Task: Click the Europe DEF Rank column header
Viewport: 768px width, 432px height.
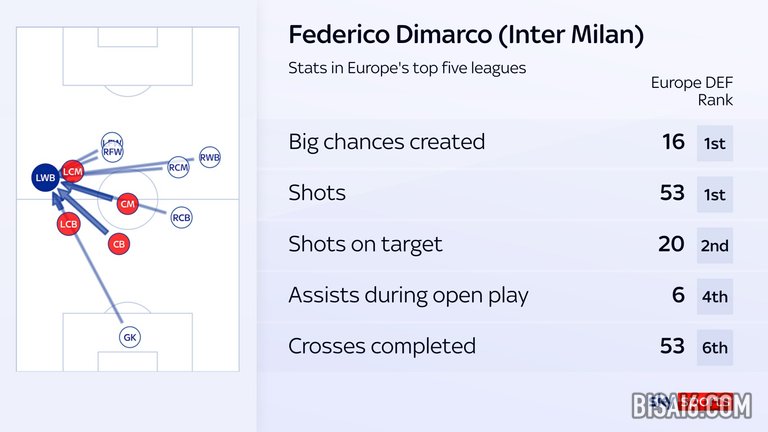Action: 692,91
